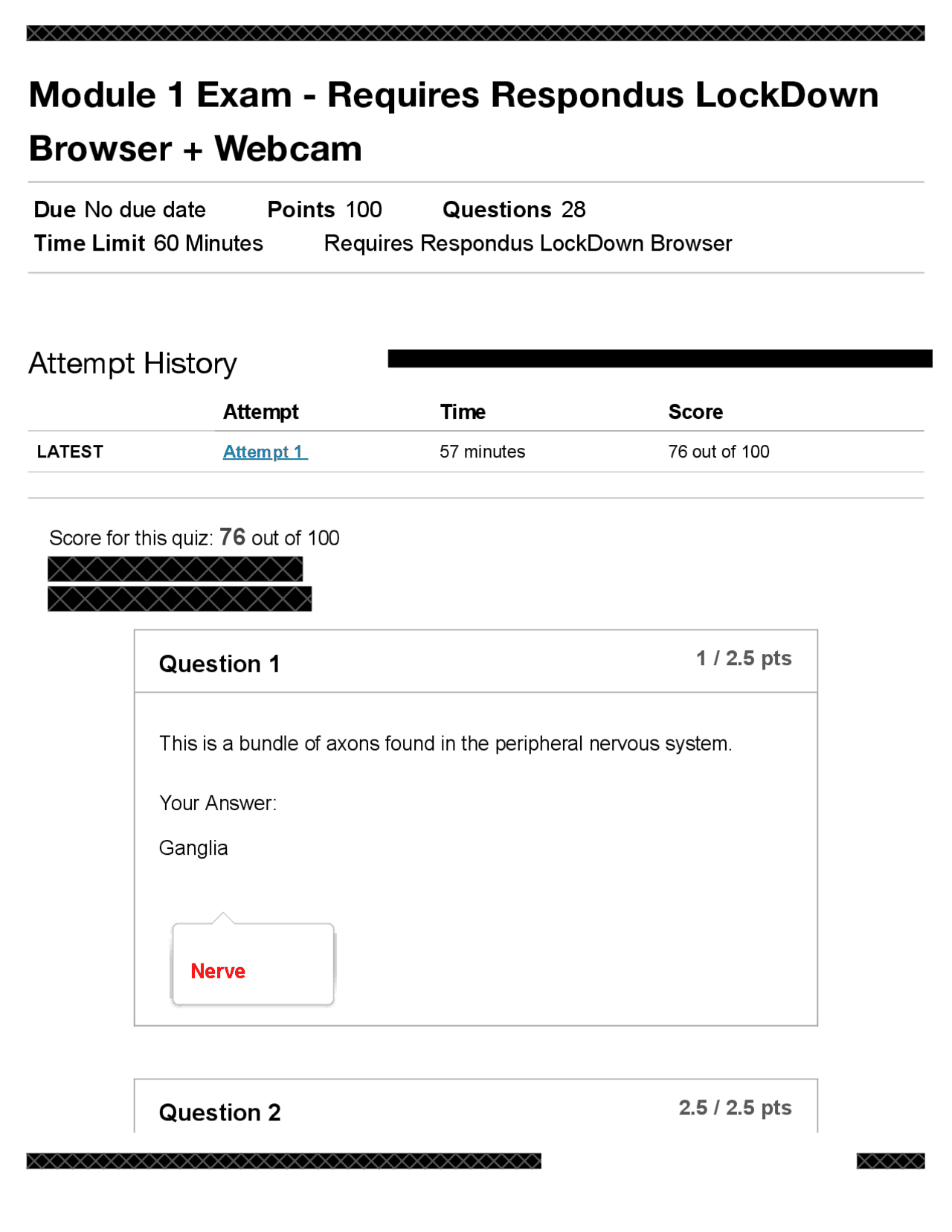Click the Questions 28 detail

click(513, 210)
